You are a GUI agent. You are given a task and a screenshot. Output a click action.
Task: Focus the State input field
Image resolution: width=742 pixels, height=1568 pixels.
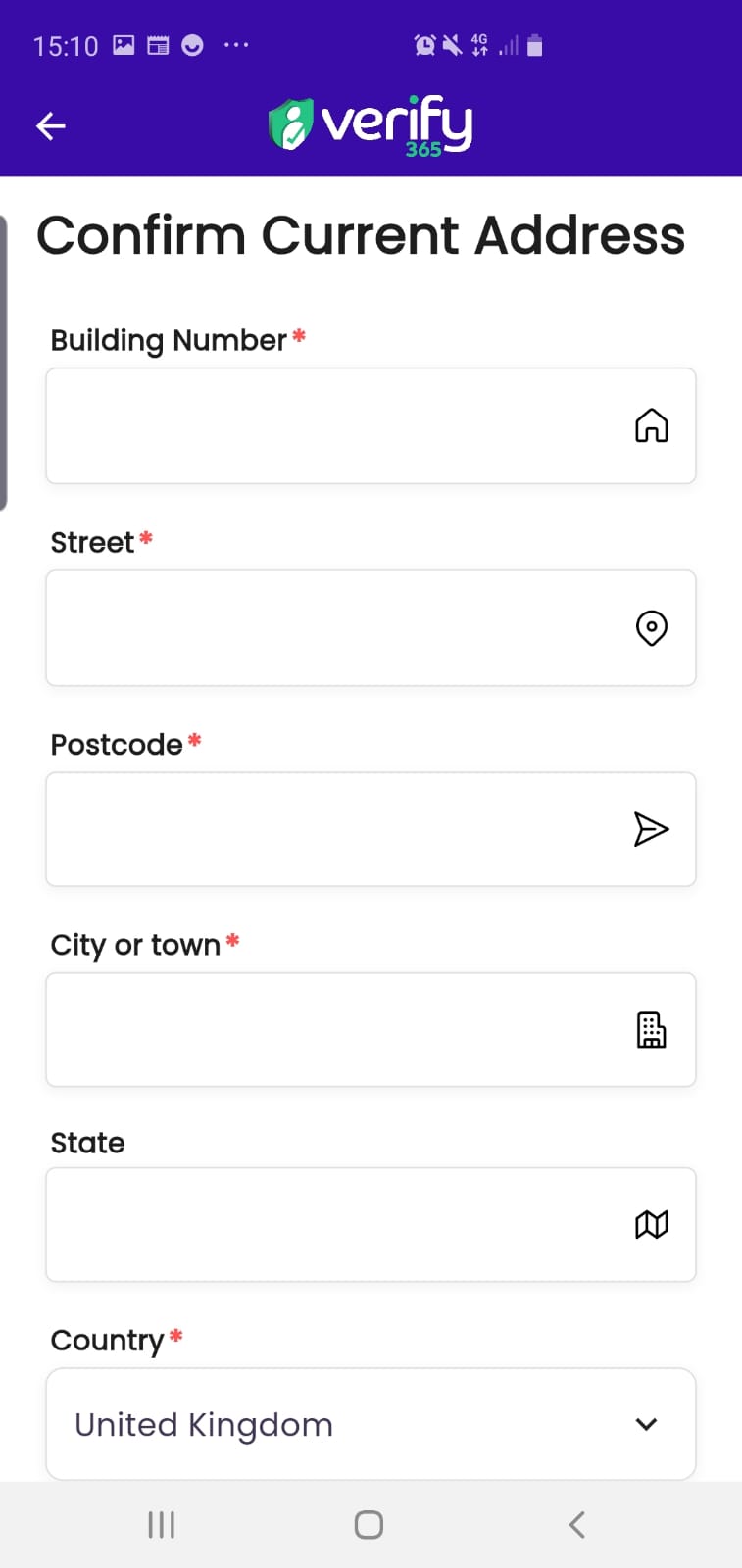point(333,1224)
